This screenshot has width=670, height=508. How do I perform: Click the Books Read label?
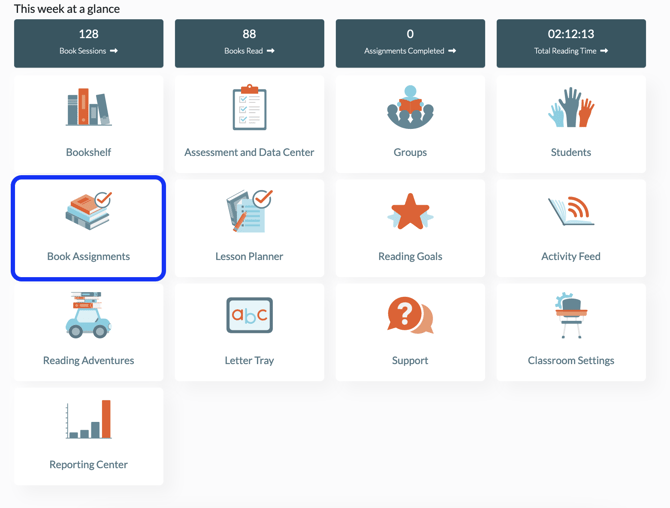(x=244, y=51)
